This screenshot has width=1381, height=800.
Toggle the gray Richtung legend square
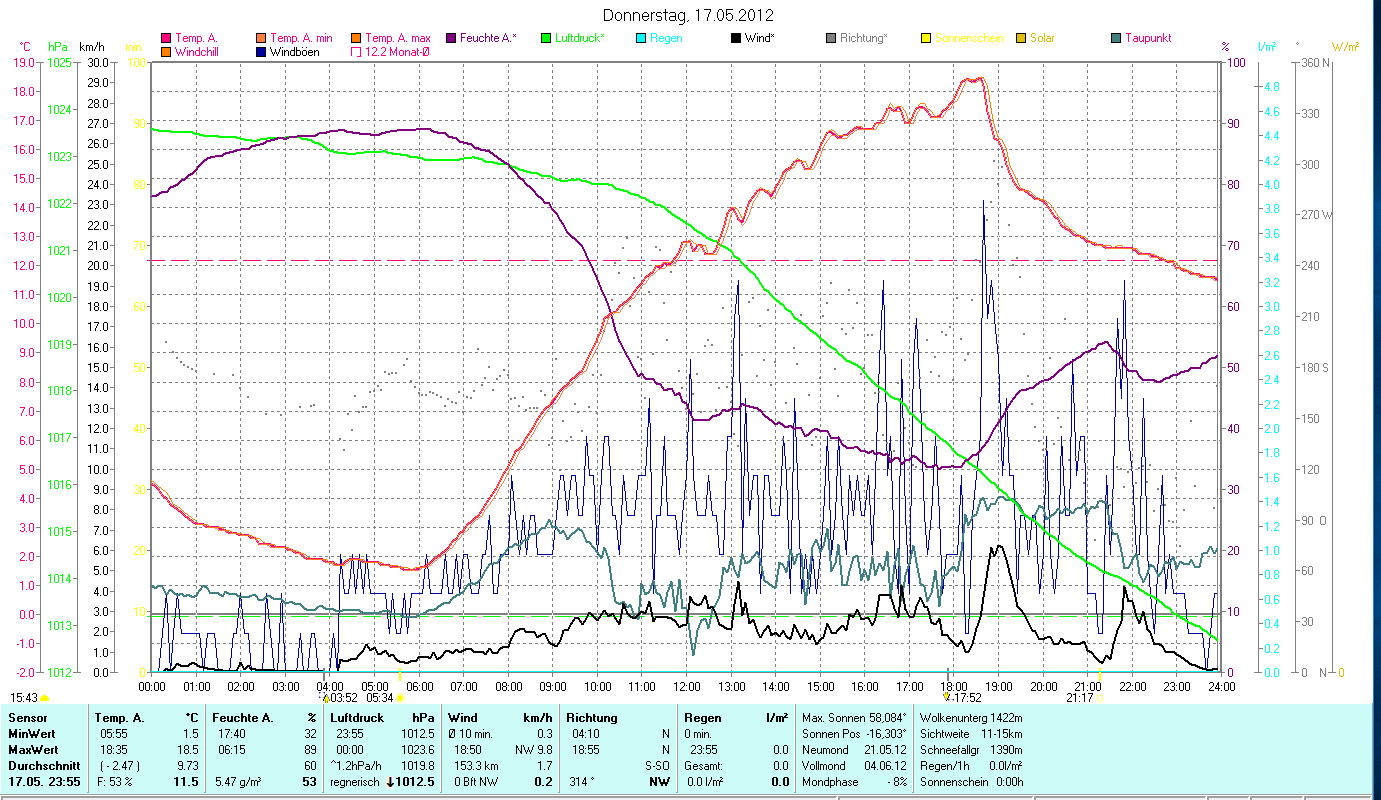tap(831, 38)
